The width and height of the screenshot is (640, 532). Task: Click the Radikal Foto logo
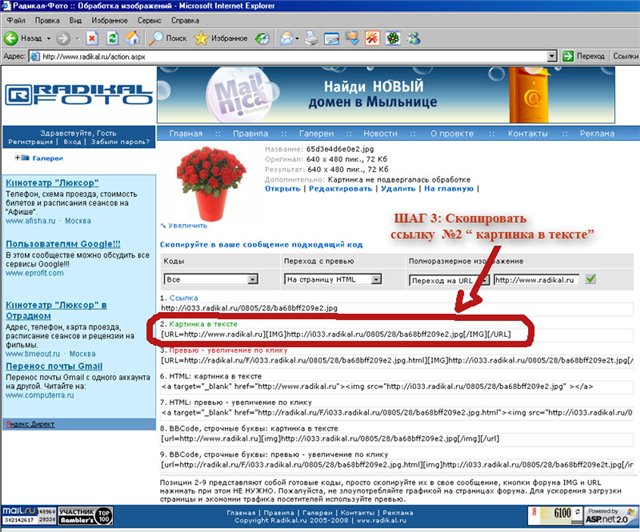[60, 96]
